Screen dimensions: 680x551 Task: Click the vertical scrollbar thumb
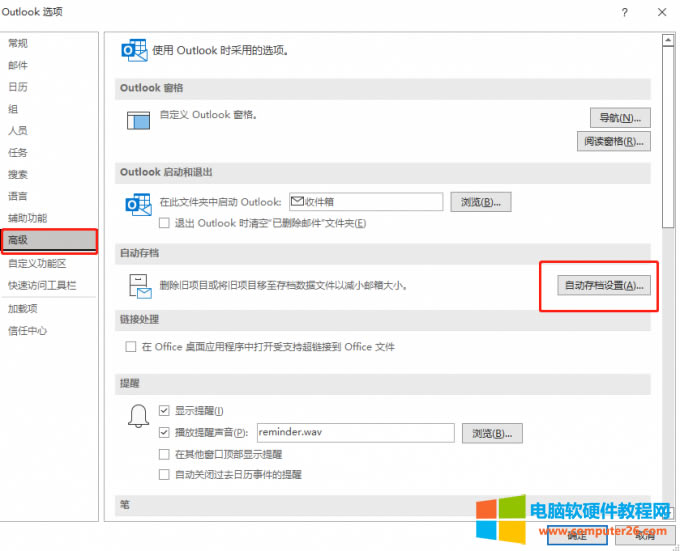[x=668, y=137]
